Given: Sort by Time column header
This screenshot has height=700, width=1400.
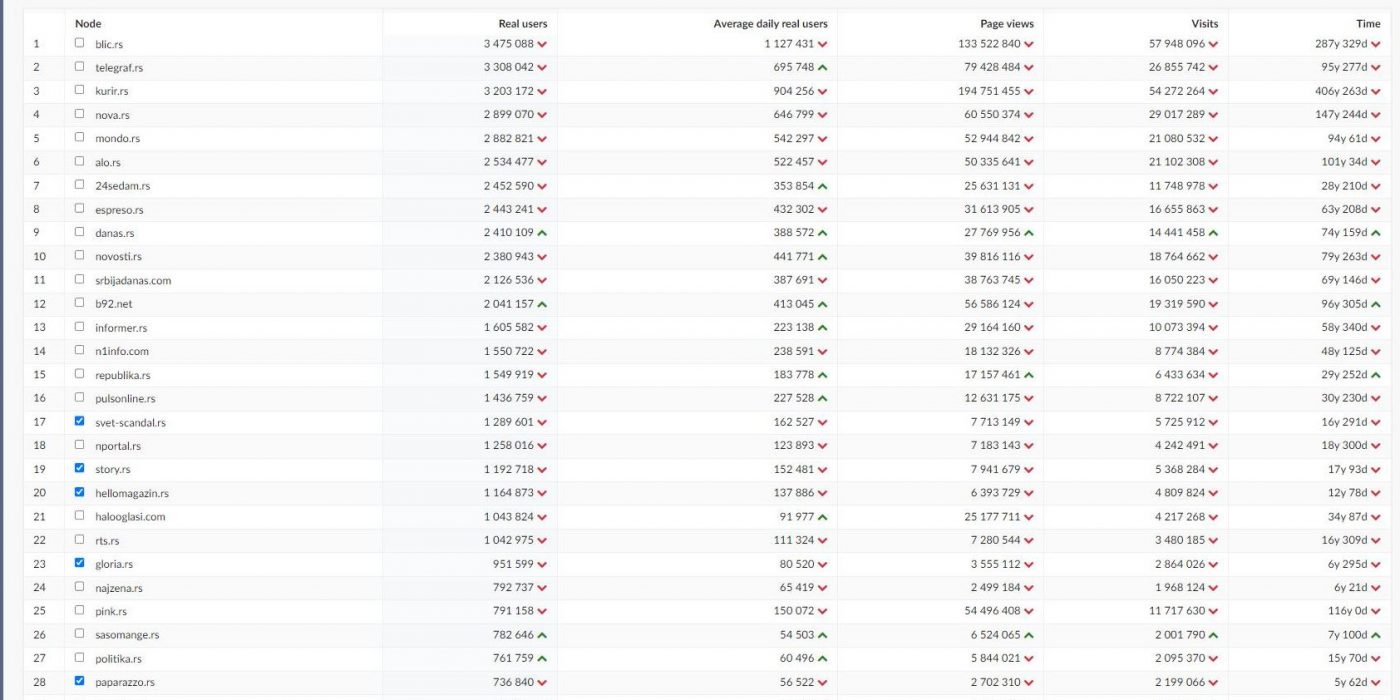Looking at the screenshot, I should (x=1369, y=23).
